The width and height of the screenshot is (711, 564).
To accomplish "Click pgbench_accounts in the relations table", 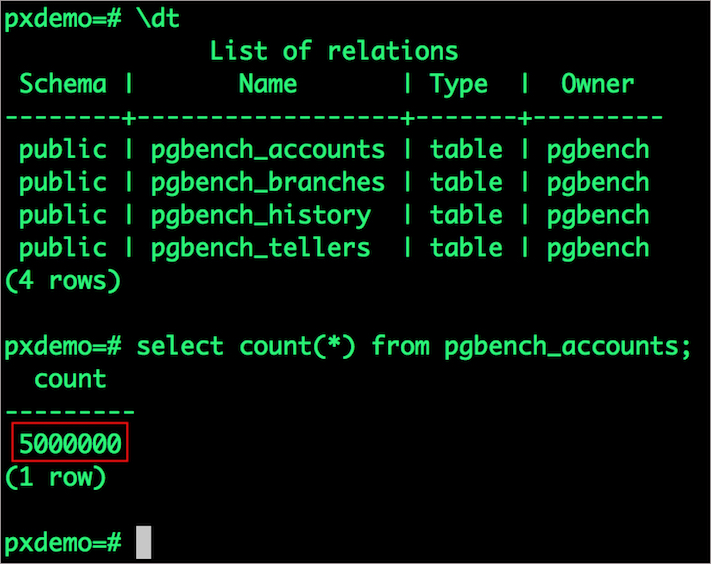I will (x=268, y=150).
